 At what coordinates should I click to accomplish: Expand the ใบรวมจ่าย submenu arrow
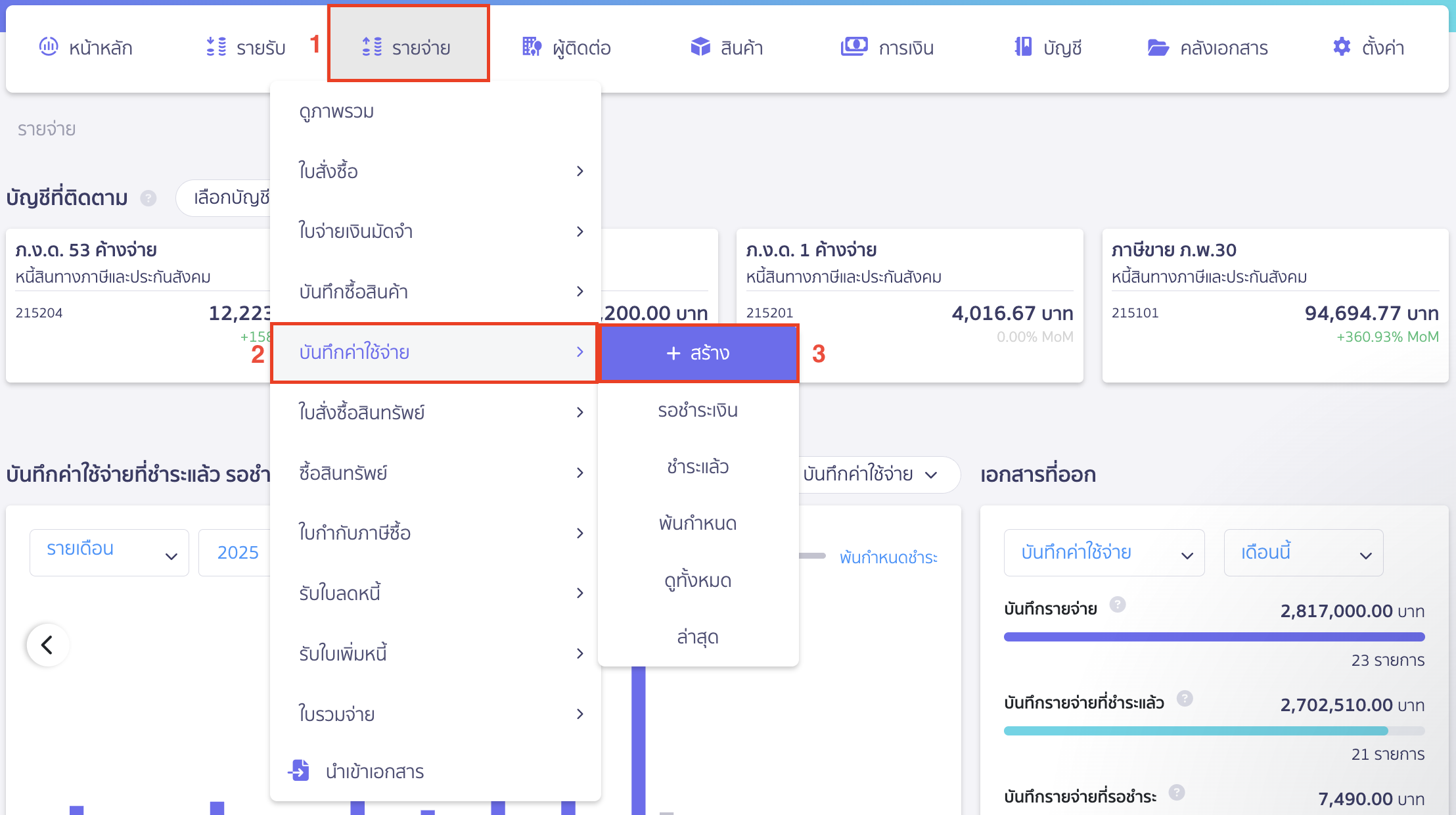580,714
